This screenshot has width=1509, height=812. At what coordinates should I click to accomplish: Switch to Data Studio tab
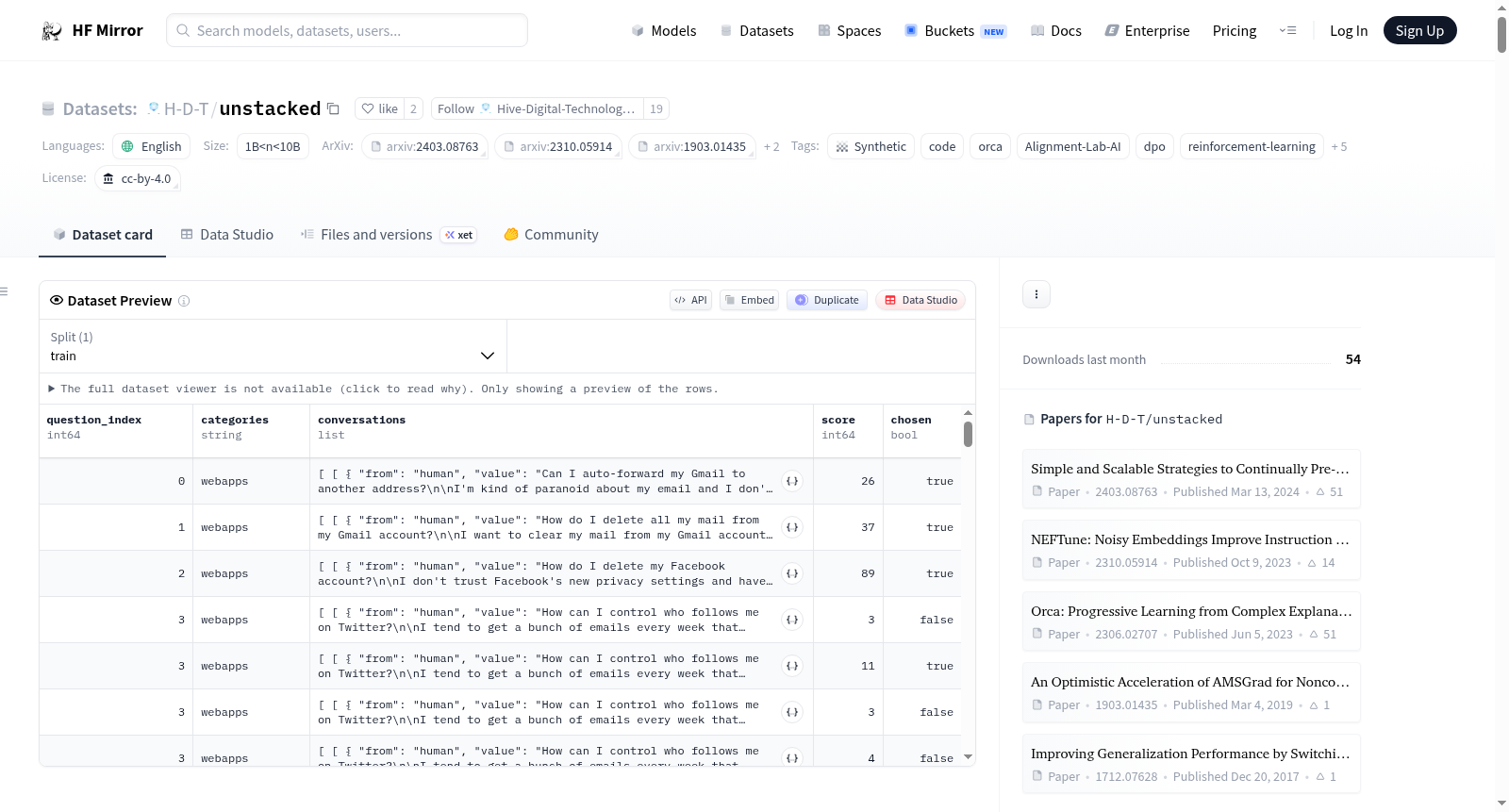(227, 235)
